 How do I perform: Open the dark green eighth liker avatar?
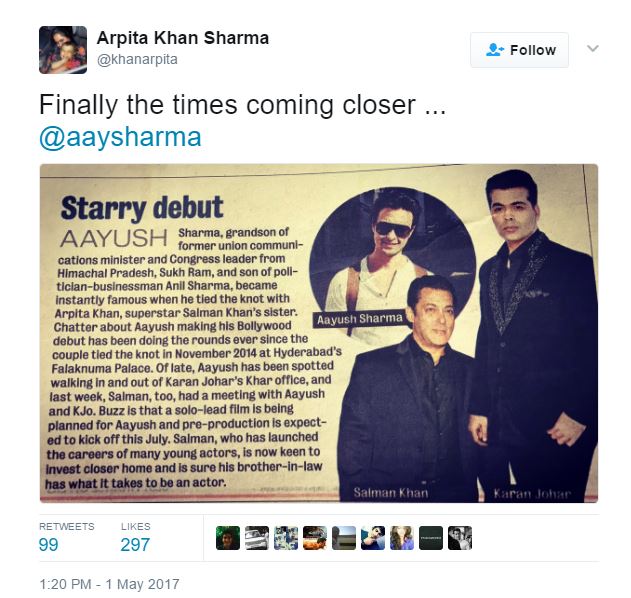coord(431,538)
